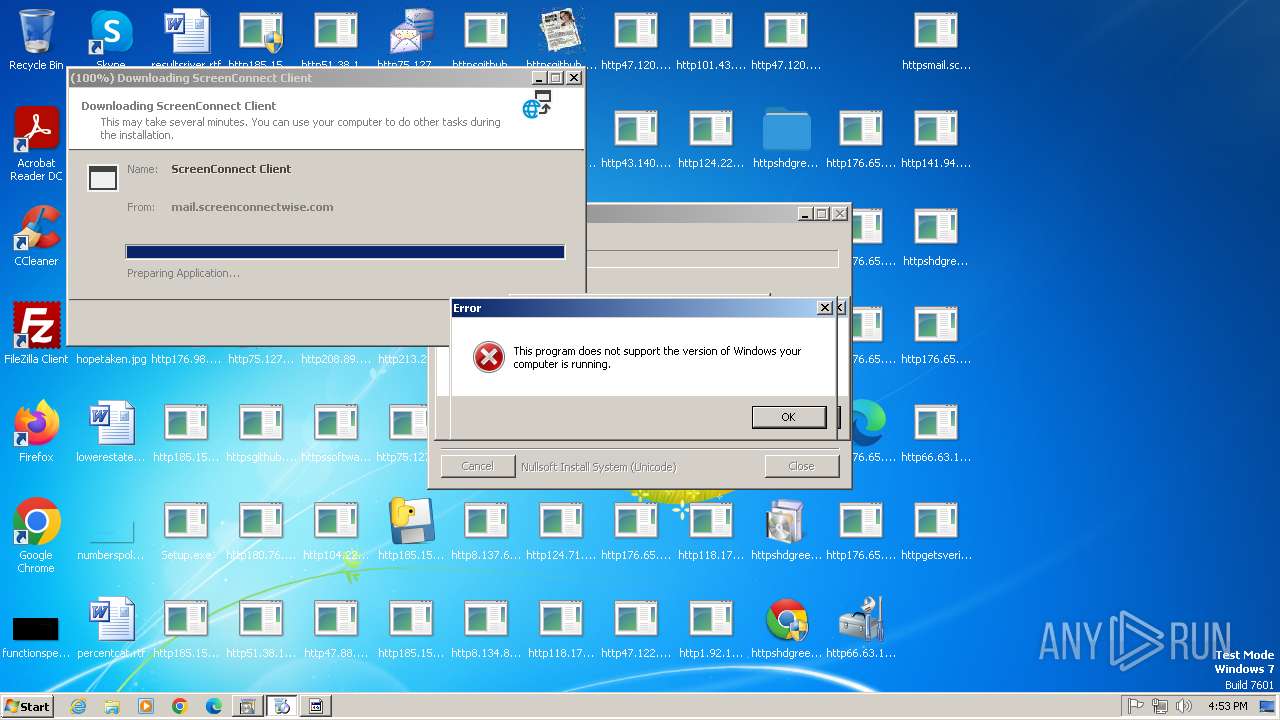Click the Close button in Nullsoft installer window
The width and height of the screenshot is (1280, 720).
coord(801,466)
